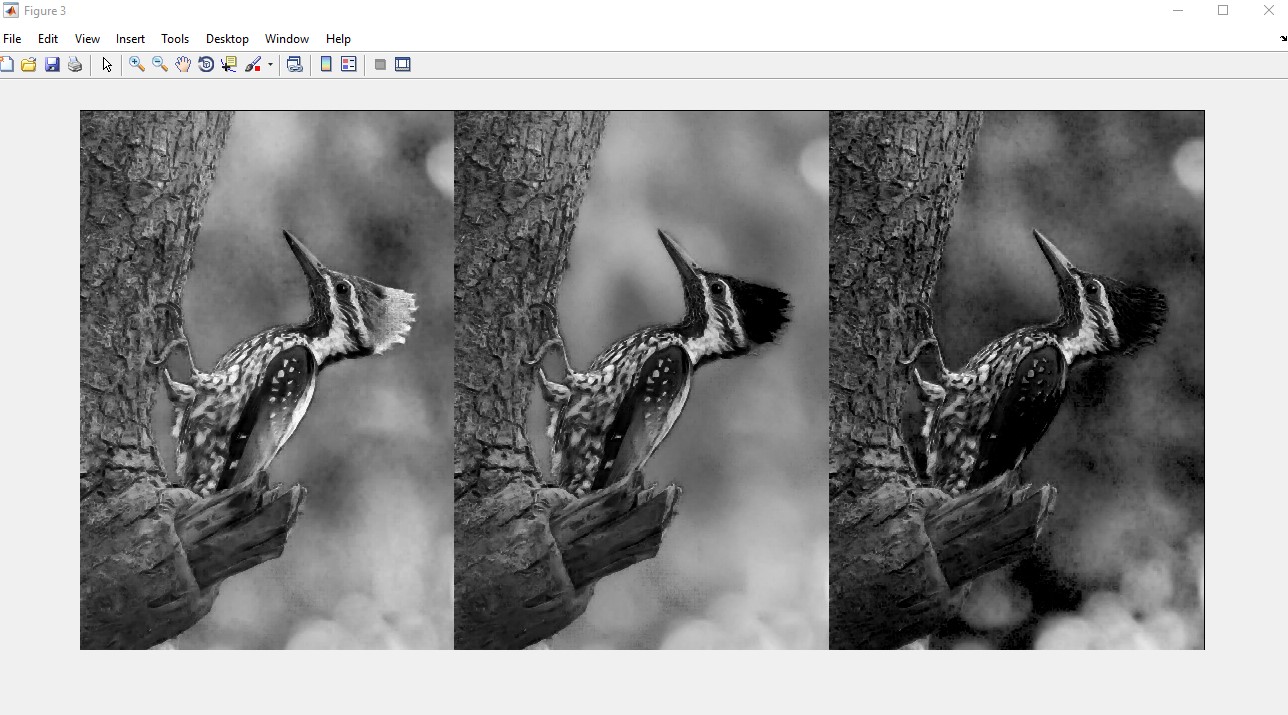Insert a colorbar into the figure
Image resolution: width=1288 pixels, height=715 pixels.
coord(325,64)
